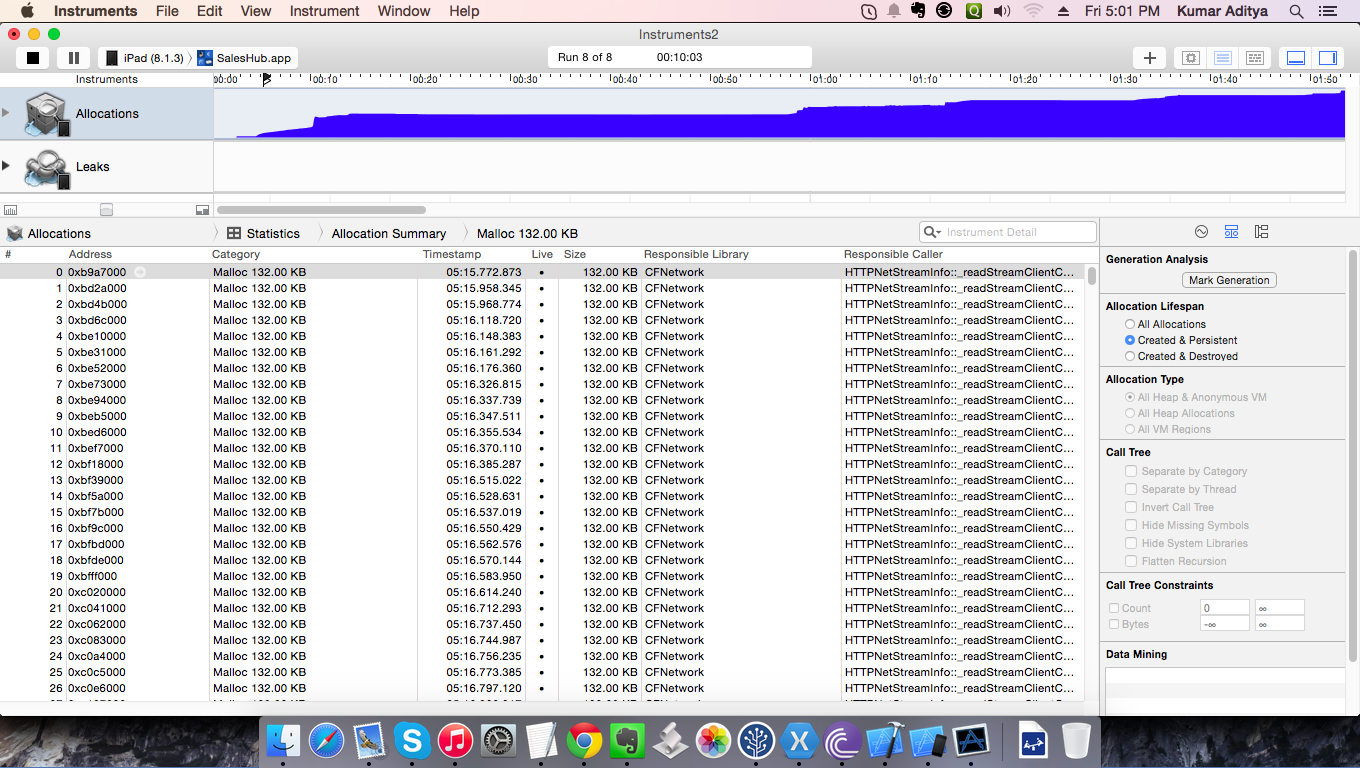Select the All Allocations lifespan option
The height and width of the screenshot is (768, 1360).
1165,324
